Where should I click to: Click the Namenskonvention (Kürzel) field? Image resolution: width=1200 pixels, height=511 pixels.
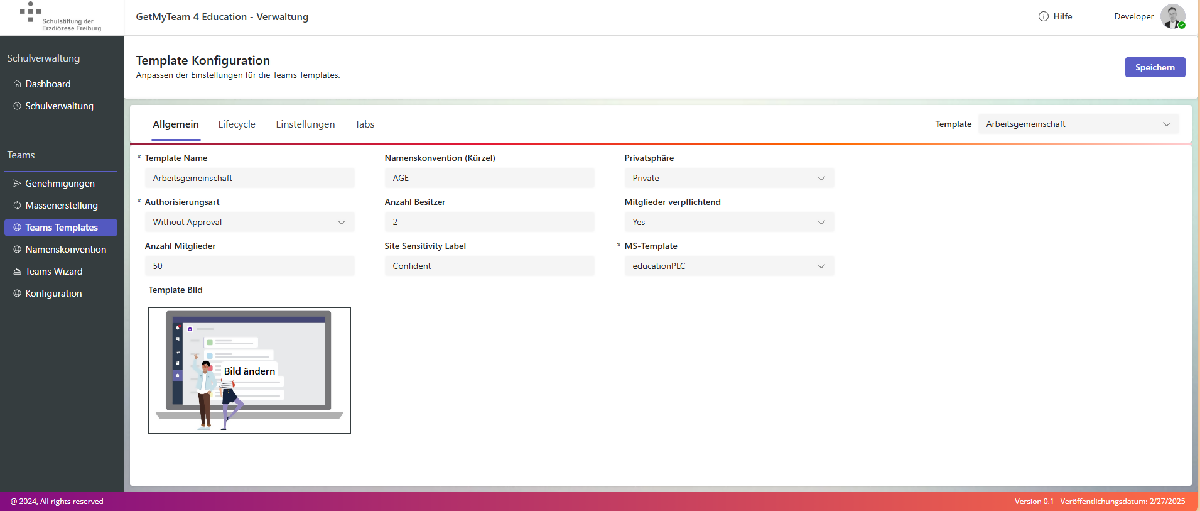[x=490, y=178]
